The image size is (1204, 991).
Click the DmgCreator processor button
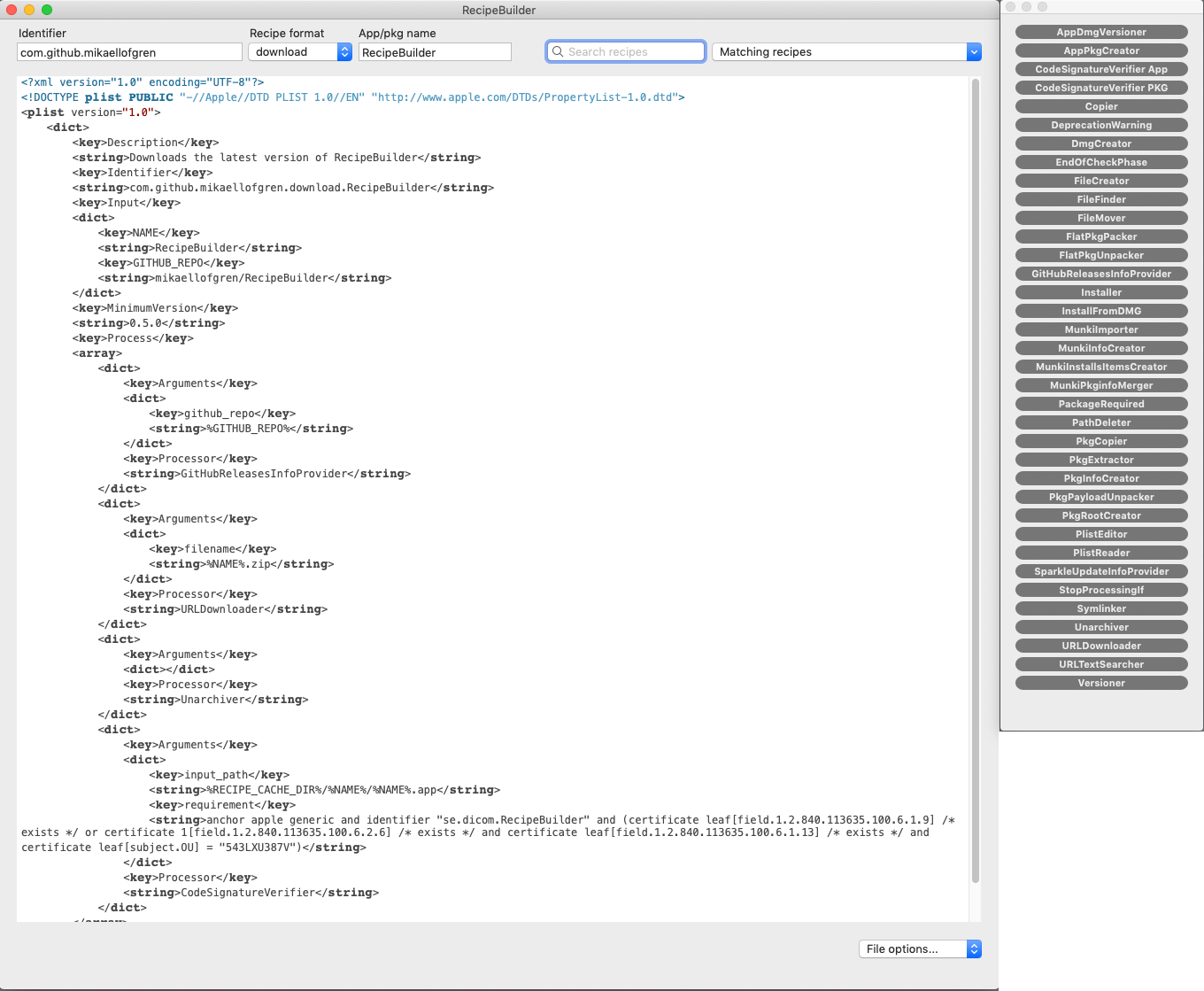pyautogui.click(x=1101, y=143)
